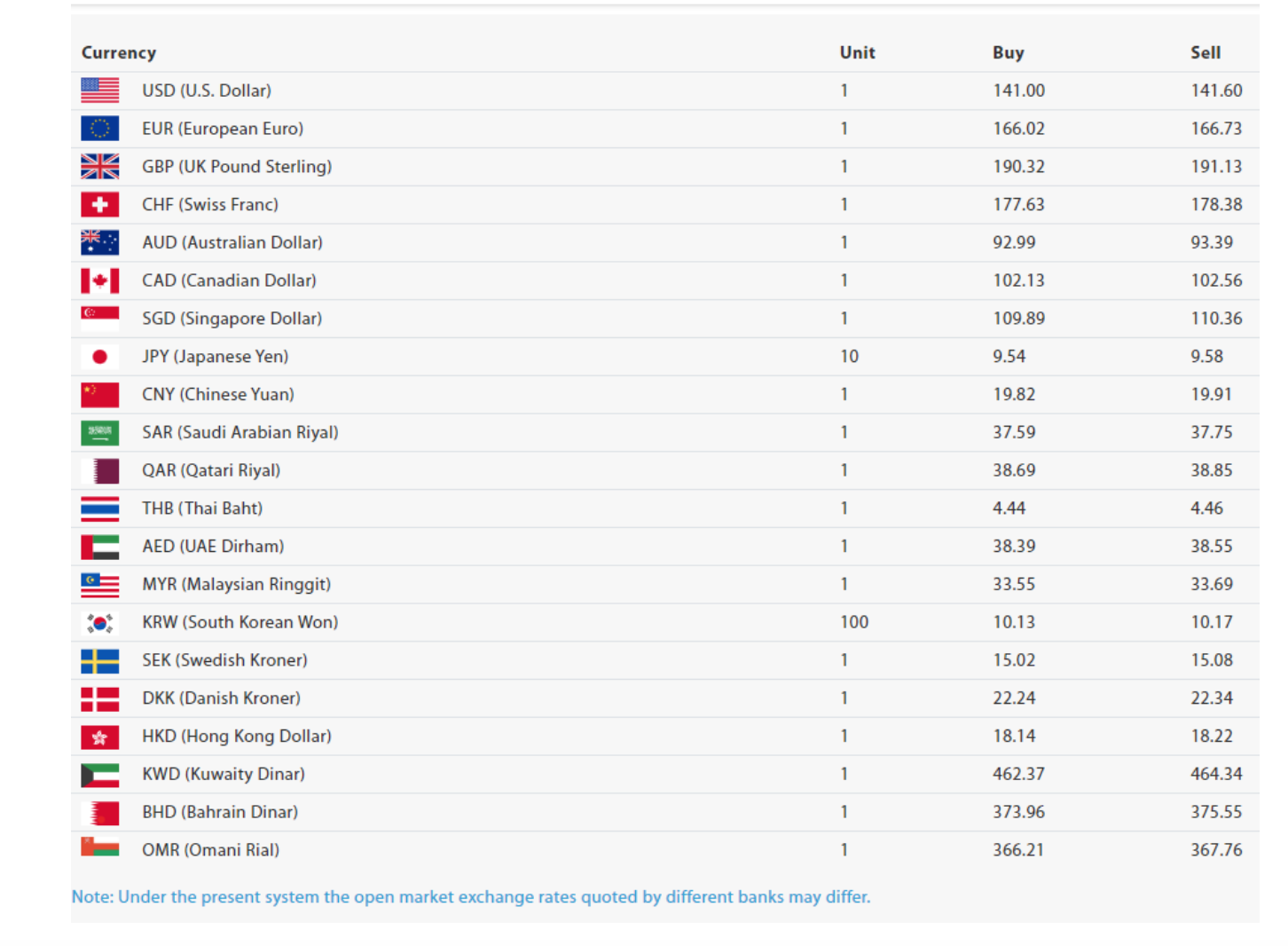This screenshot has height=946, width=1288.
Task: Click the Buy column header
Action: tap(1008, 53)
